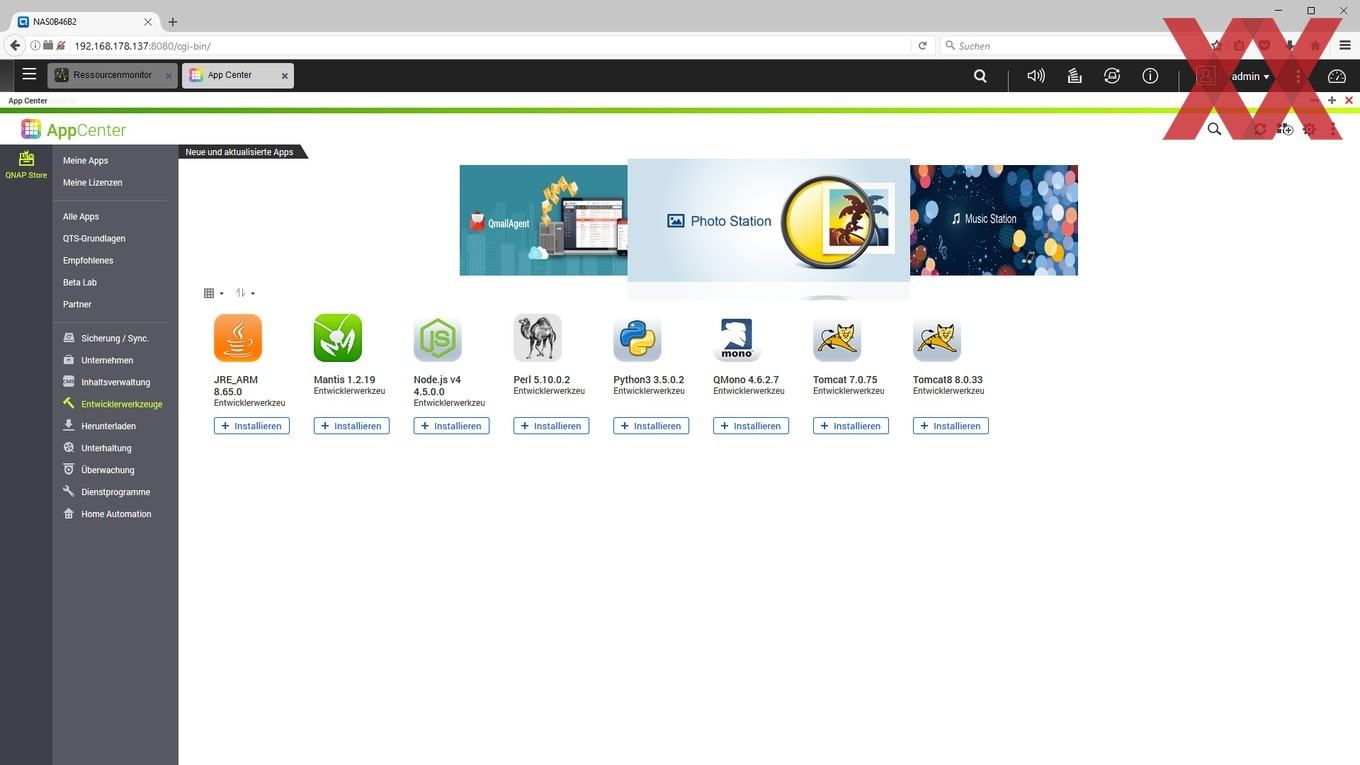Install QMono 4.6.2.7

click(751, 426)
